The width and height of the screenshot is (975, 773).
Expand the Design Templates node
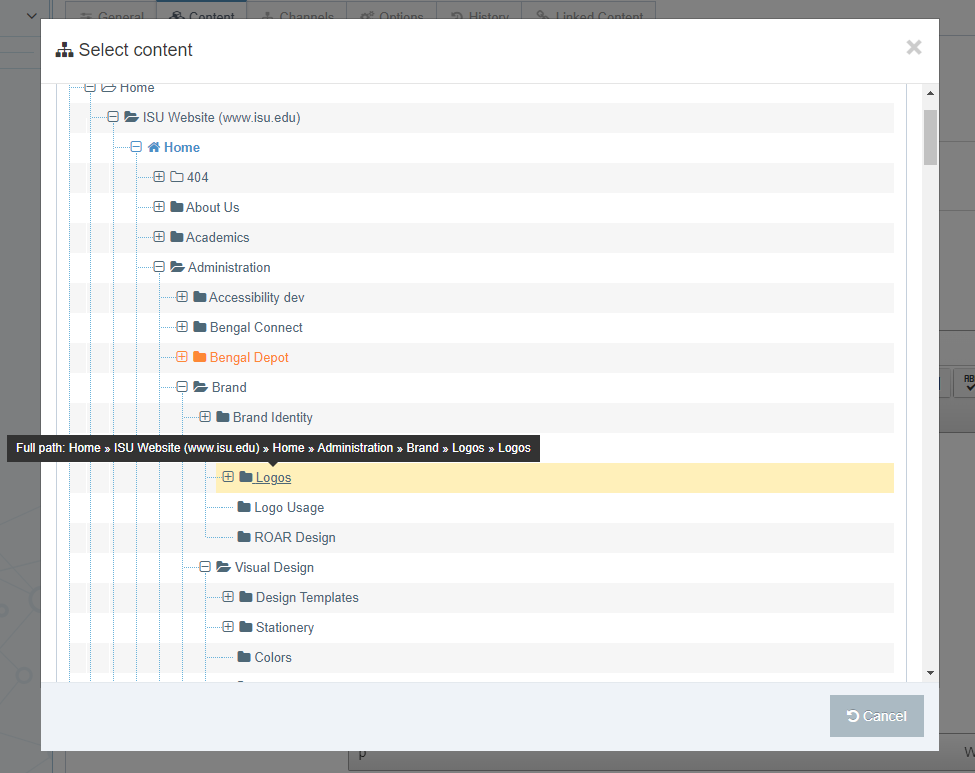(x=228, y=597)
